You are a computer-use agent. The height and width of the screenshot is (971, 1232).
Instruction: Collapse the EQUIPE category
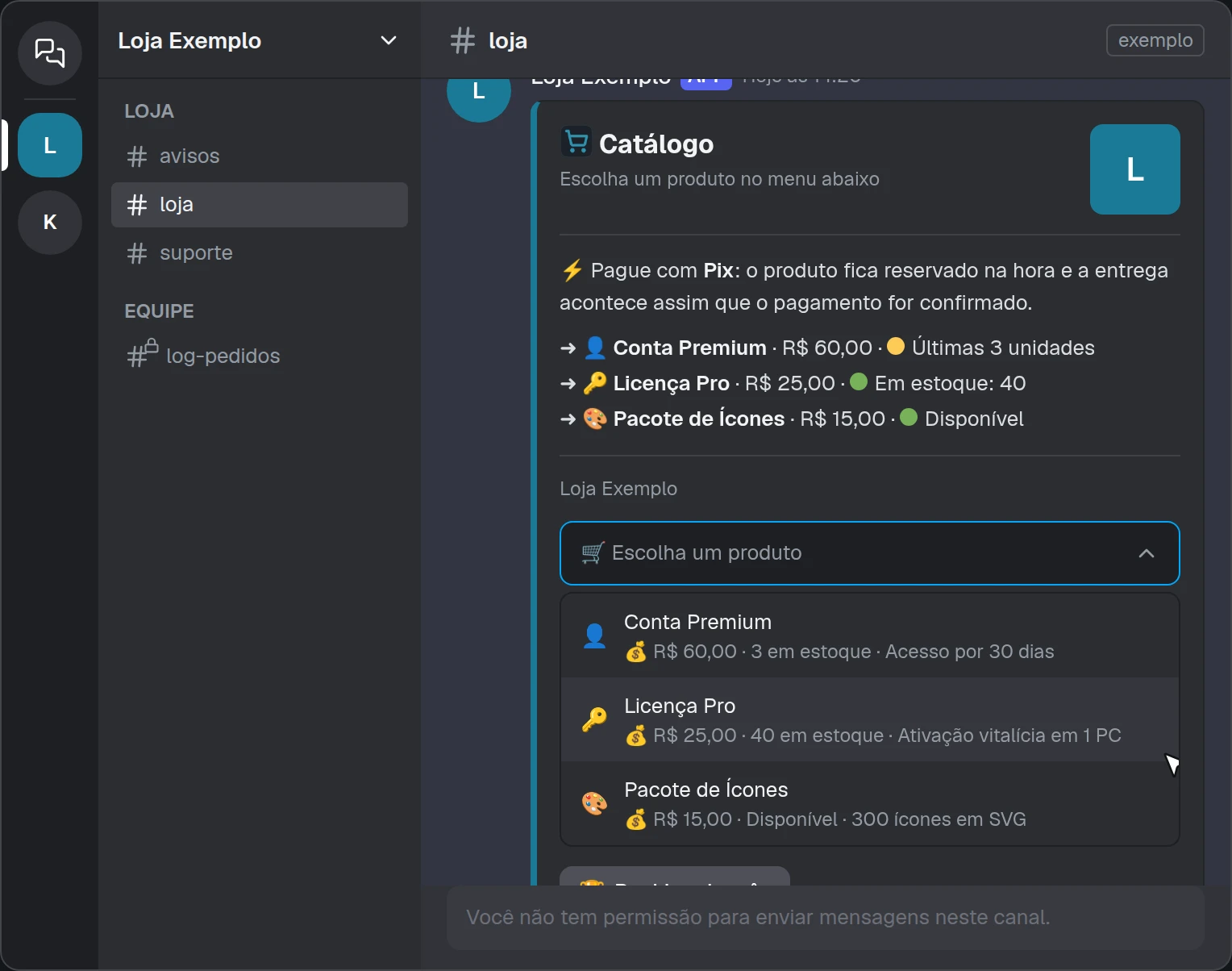pos(159,311)
